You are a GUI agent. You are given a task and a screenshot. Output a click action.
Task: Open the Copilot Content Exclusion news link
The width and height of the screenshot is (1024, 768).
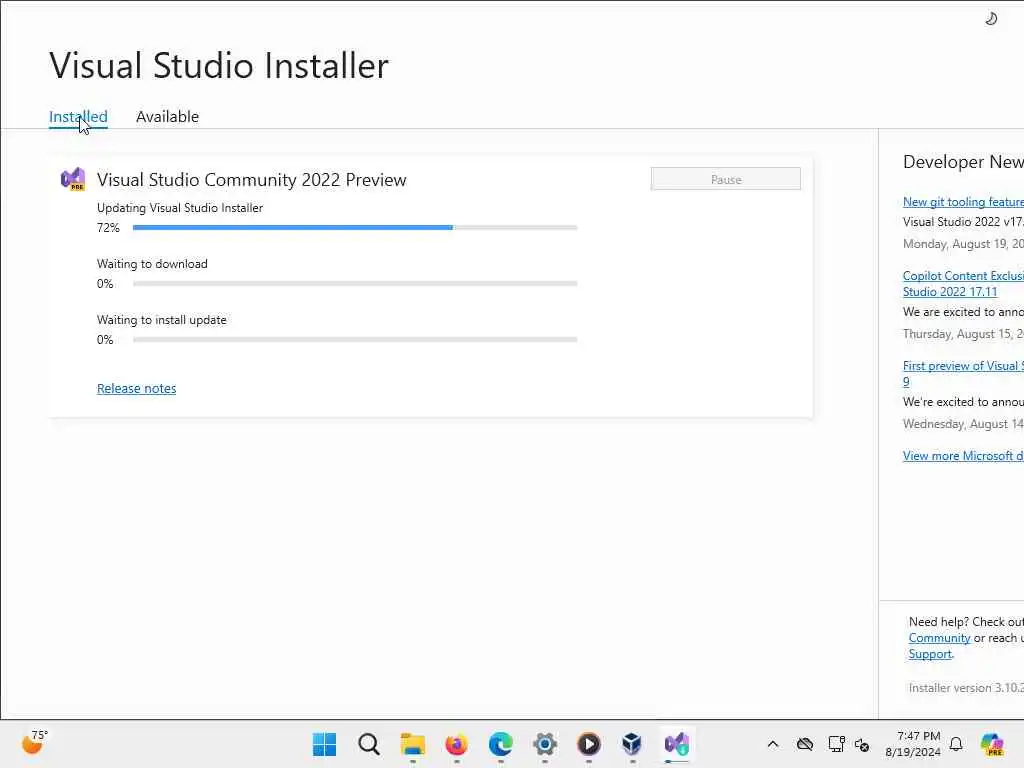click(x=963, y=284)
